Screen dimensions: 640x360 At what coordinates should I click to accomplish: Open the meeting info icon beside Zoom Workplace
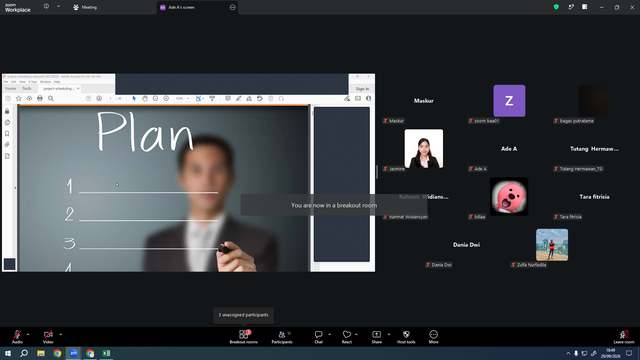(x=47, y=7)
